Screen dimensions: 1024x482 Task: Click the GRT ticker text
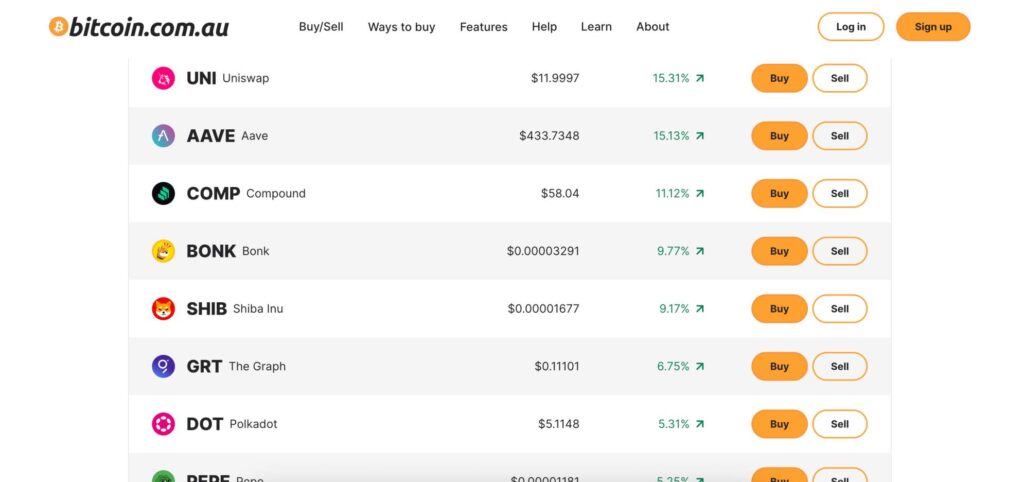tap(204, 366)
